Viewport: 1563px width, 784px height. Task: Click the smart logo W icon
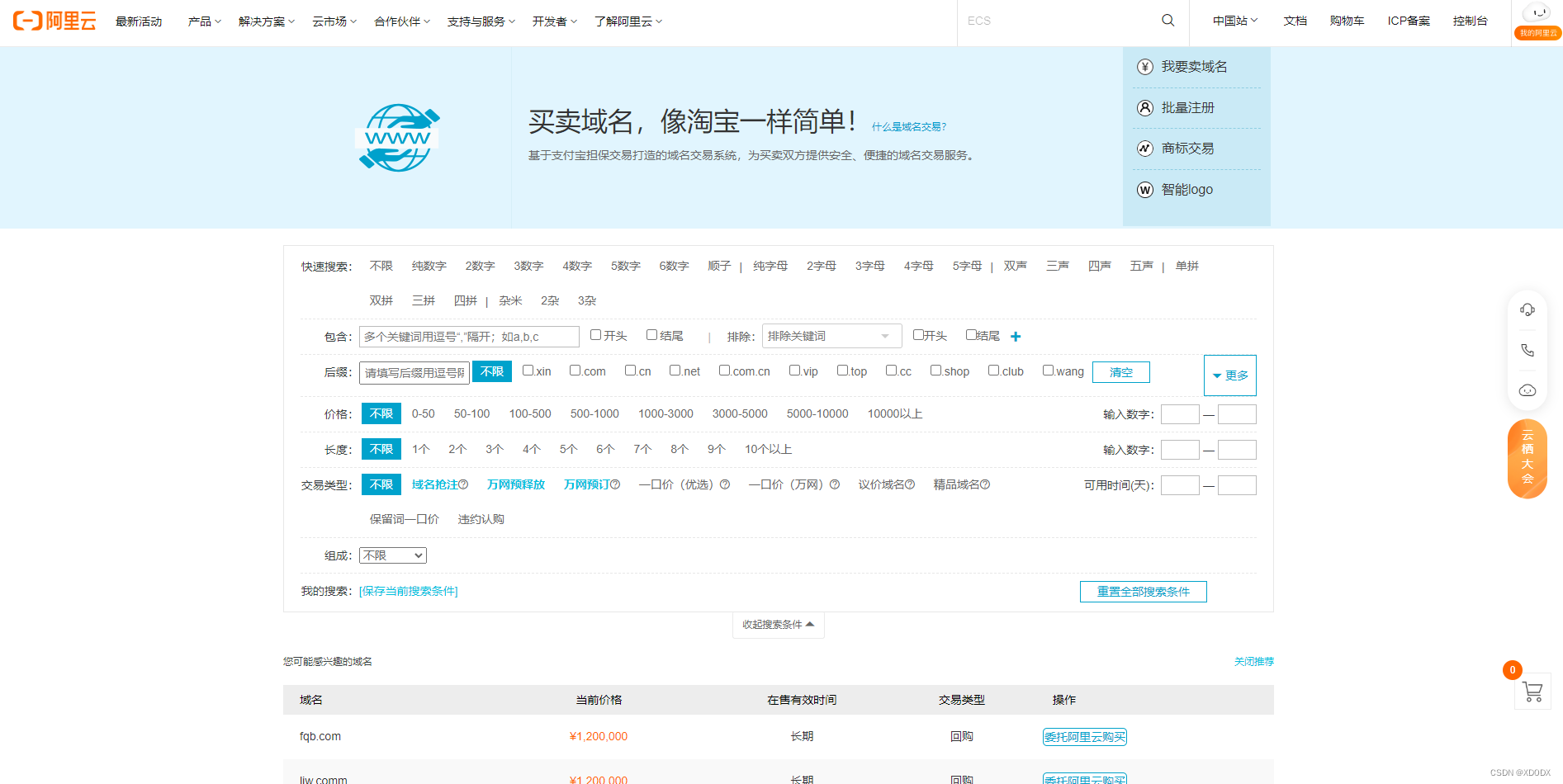(1145, 190)
